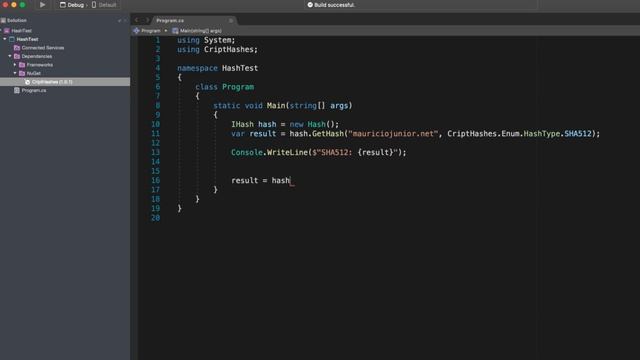Click the Frameworks folder icon
This screenshot has height=360, width=640.
pos(22,65)
